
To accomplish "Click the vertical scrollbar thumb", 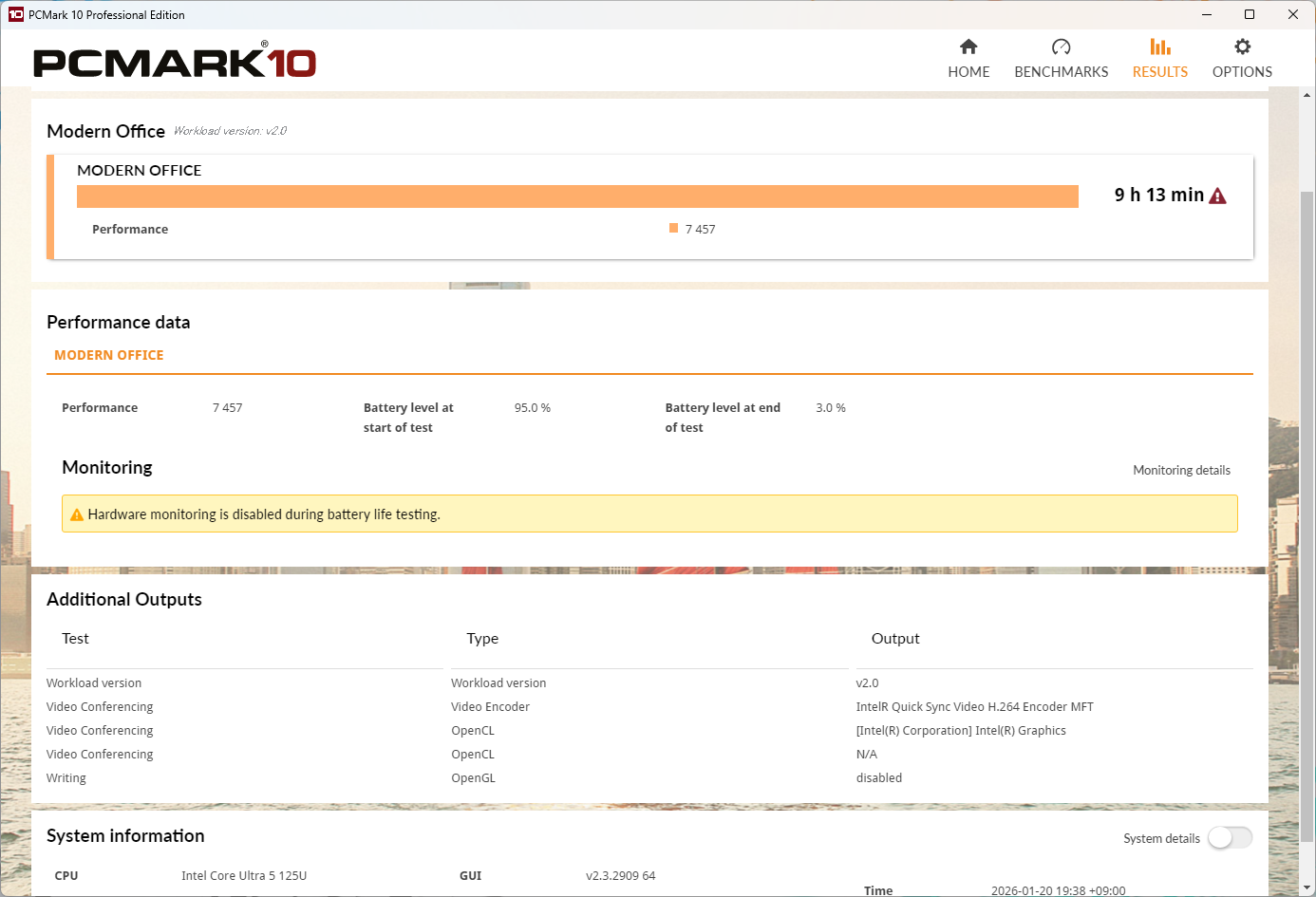I will pos(1307,517).
